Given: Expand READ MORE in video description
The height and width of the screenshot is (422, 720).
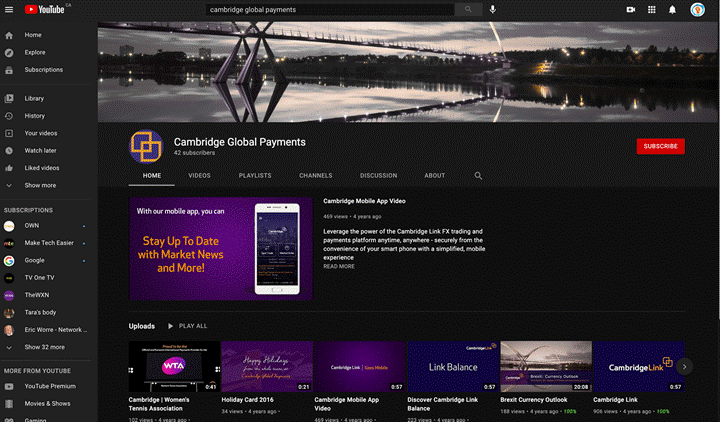Looking at the screenshot, I should pos(339,266).
